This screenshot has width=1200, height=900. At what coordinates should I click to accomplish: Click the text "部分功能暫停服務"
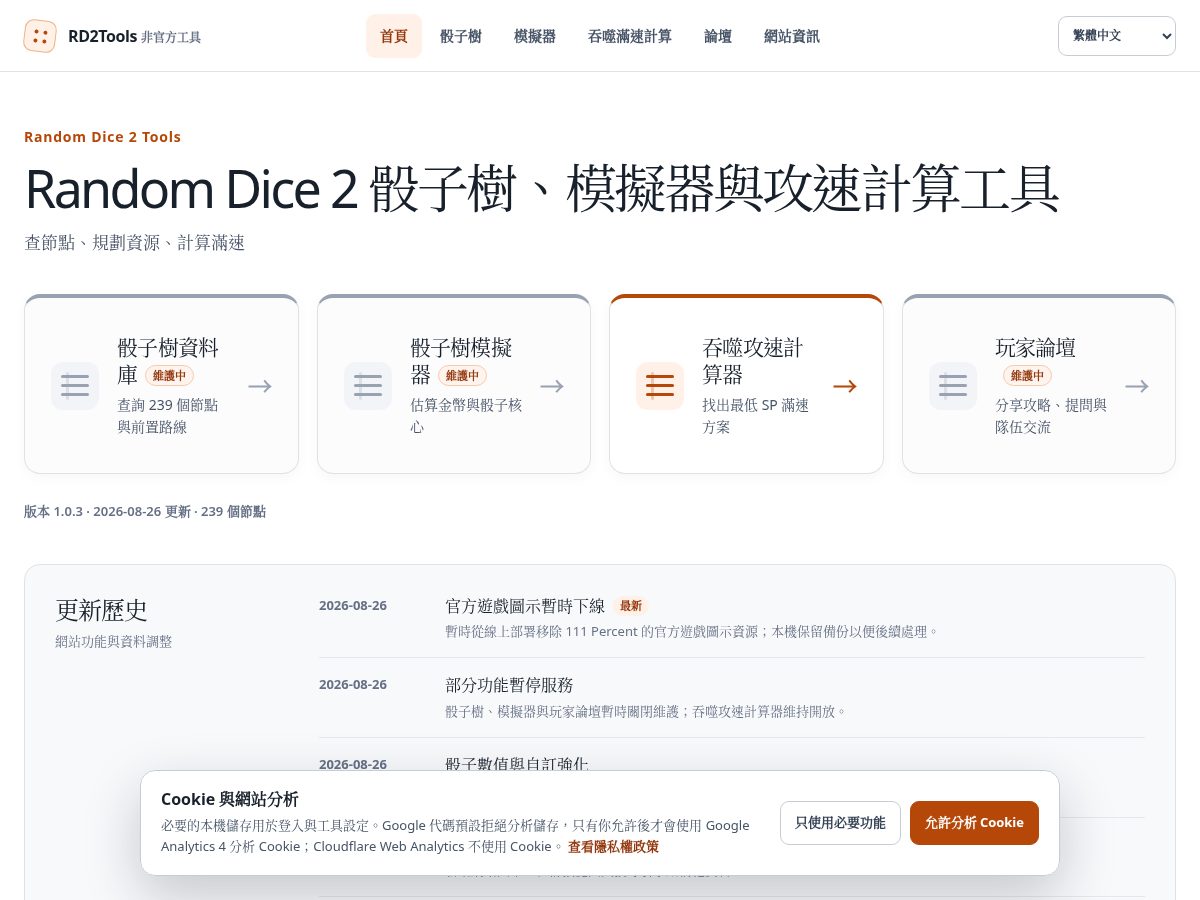click(509, 685)
